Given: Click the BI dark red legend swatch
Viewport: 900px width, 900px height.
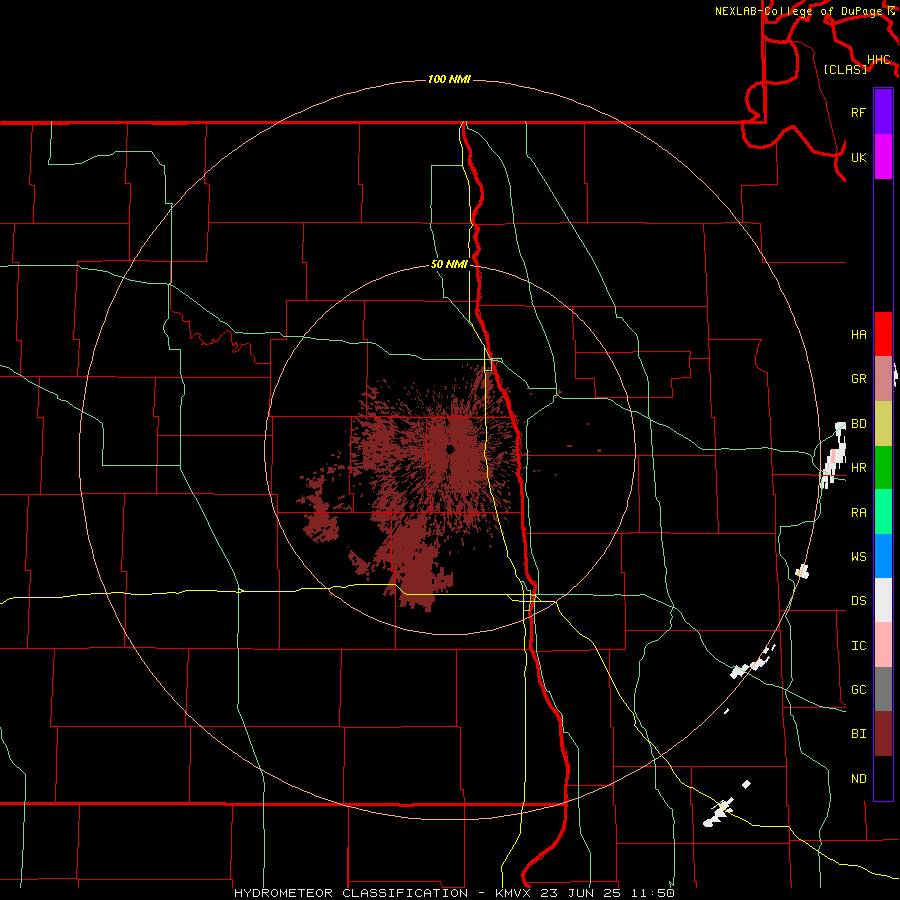Looking at the screenshot, I should (883, 734).
